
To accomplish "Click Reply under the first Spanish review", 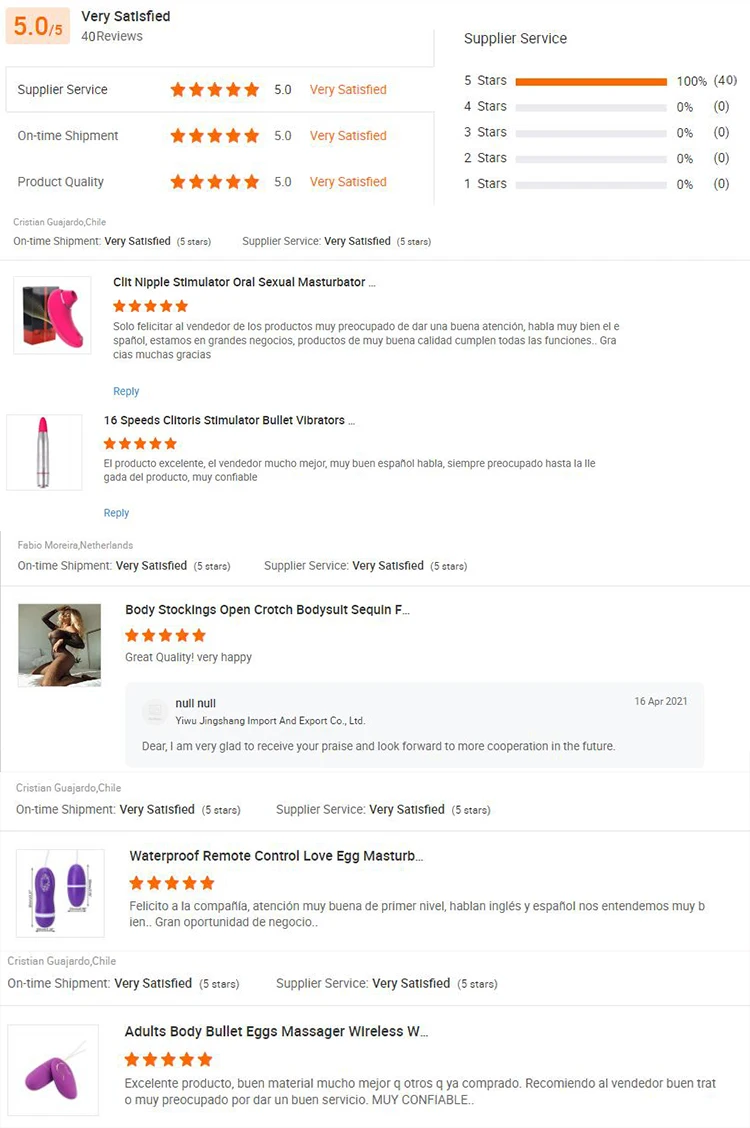I will [x=126, y=391].
